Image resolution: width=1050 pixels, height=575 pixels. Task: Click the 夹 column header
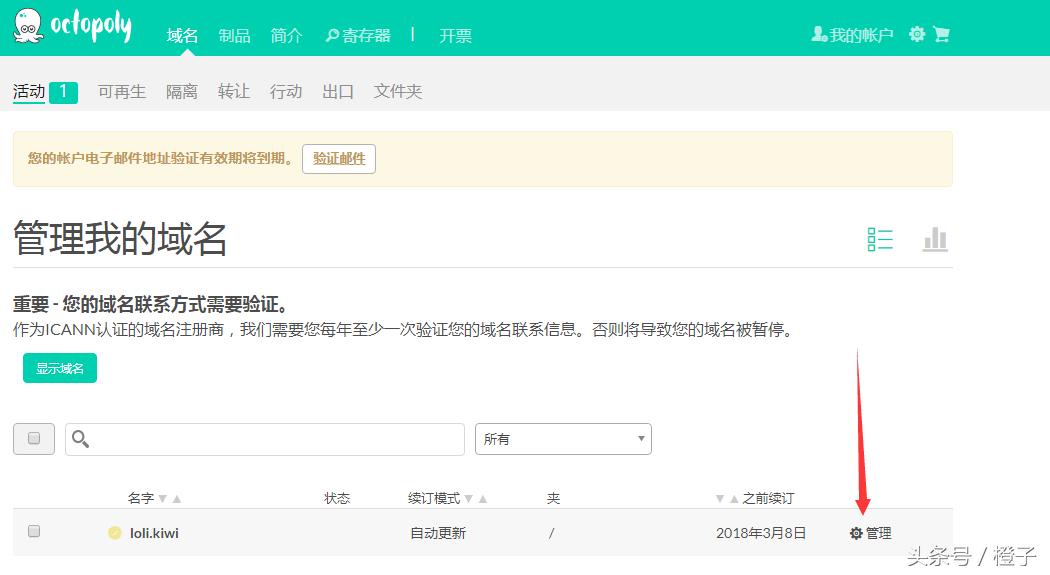click(x=553, y=498)
